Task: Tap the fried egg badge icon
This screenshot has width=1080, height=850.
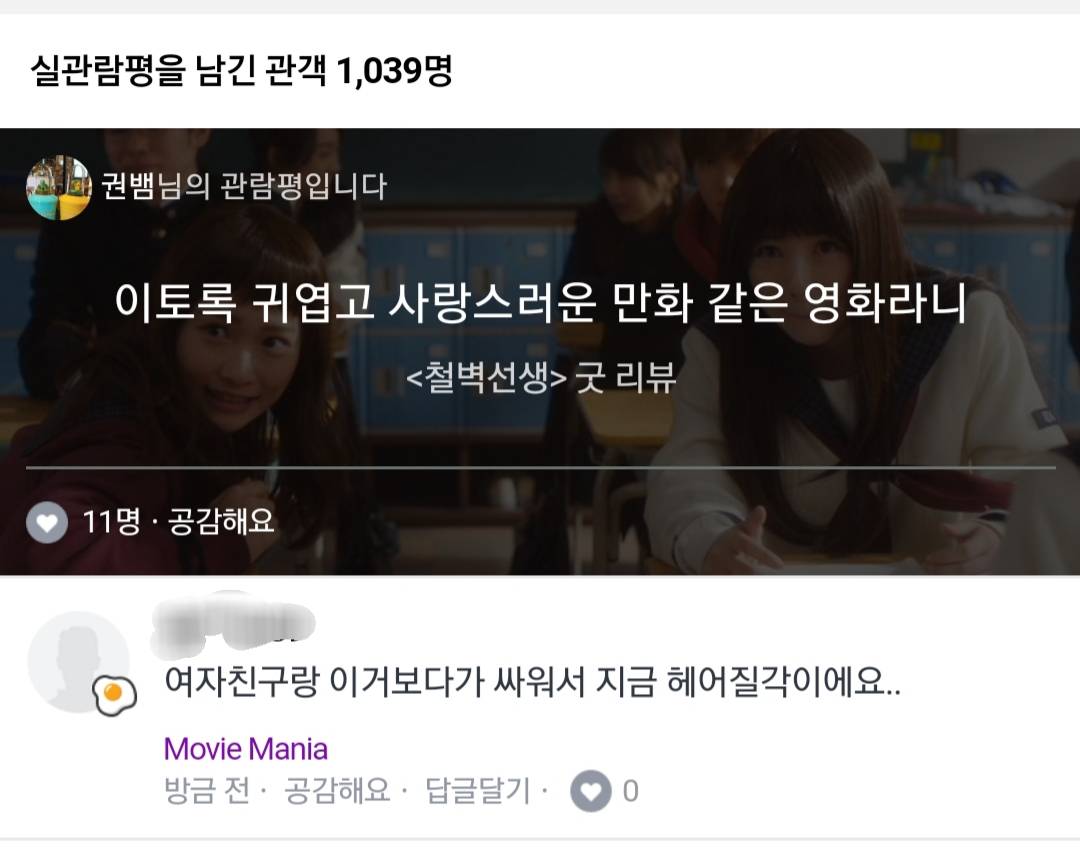Action: (x=114, y=696)
